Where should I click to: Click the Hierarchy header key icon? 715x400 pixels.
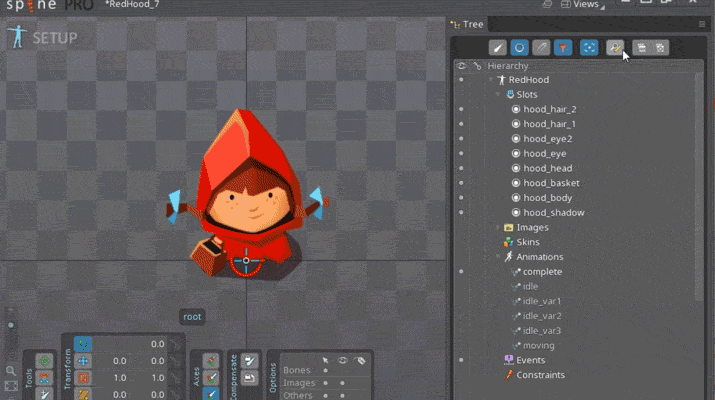(x=477, y=66)
